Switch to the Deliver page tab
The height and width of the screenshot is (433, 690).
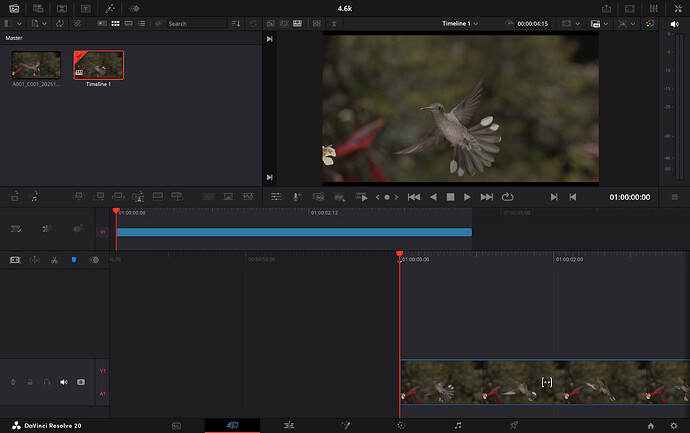point(514,425)
